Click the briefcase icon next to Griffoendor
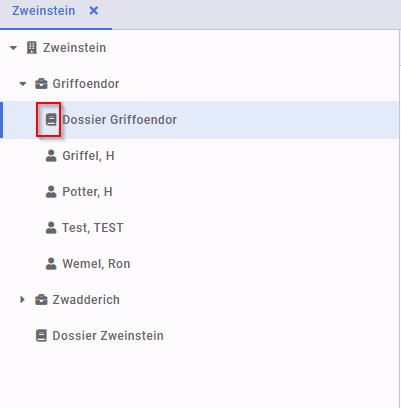The width and height of the screenshot is (401, 408). pos(41,84)
